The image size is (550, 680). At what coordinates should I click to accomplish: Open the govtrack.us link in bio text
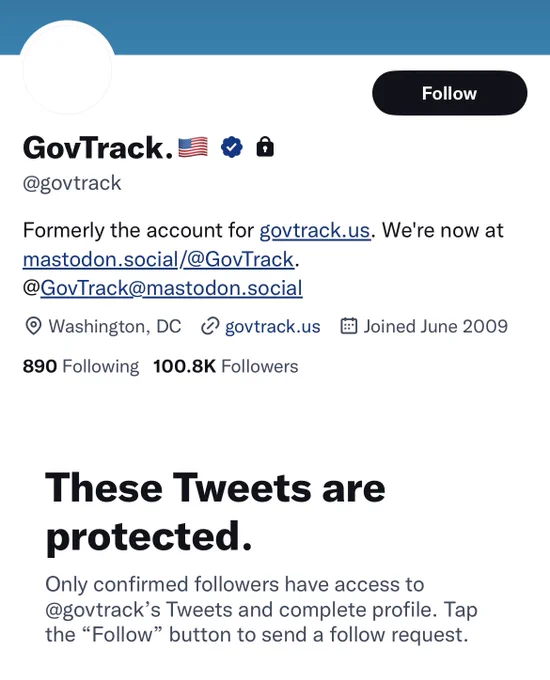[315, 230]
